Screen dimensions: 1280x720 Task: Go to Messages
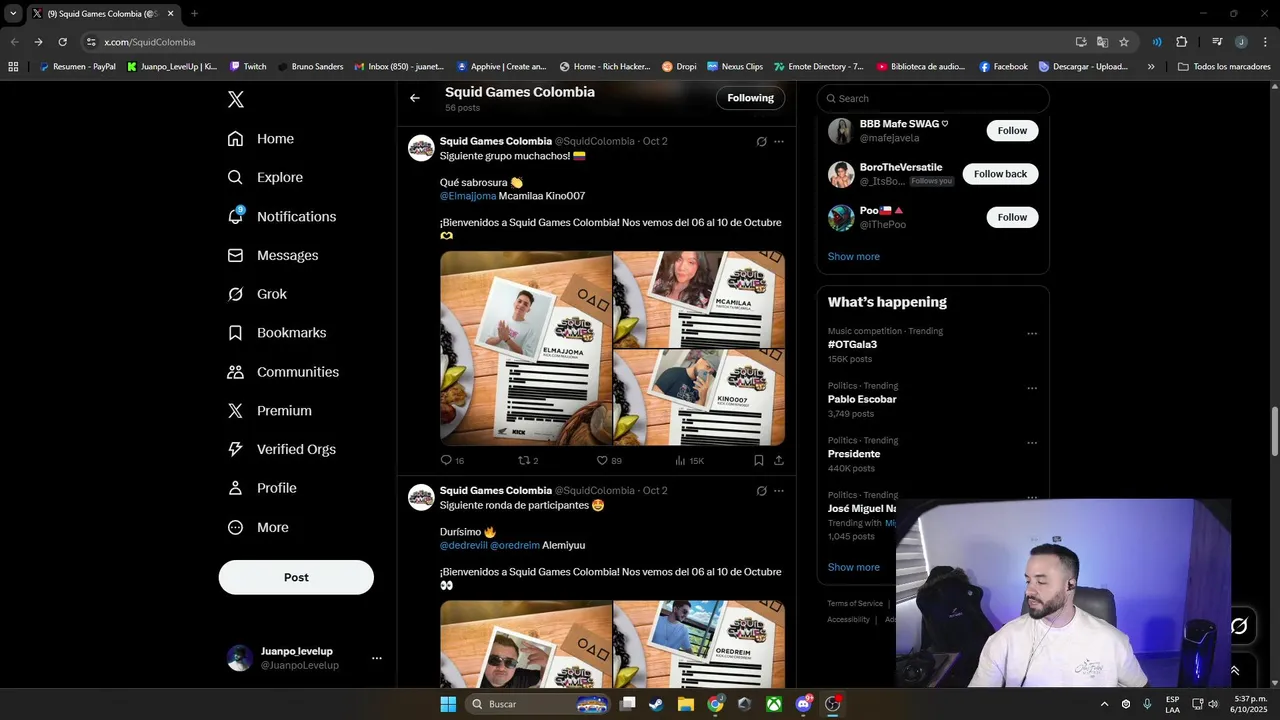click(x=273, y=255)
